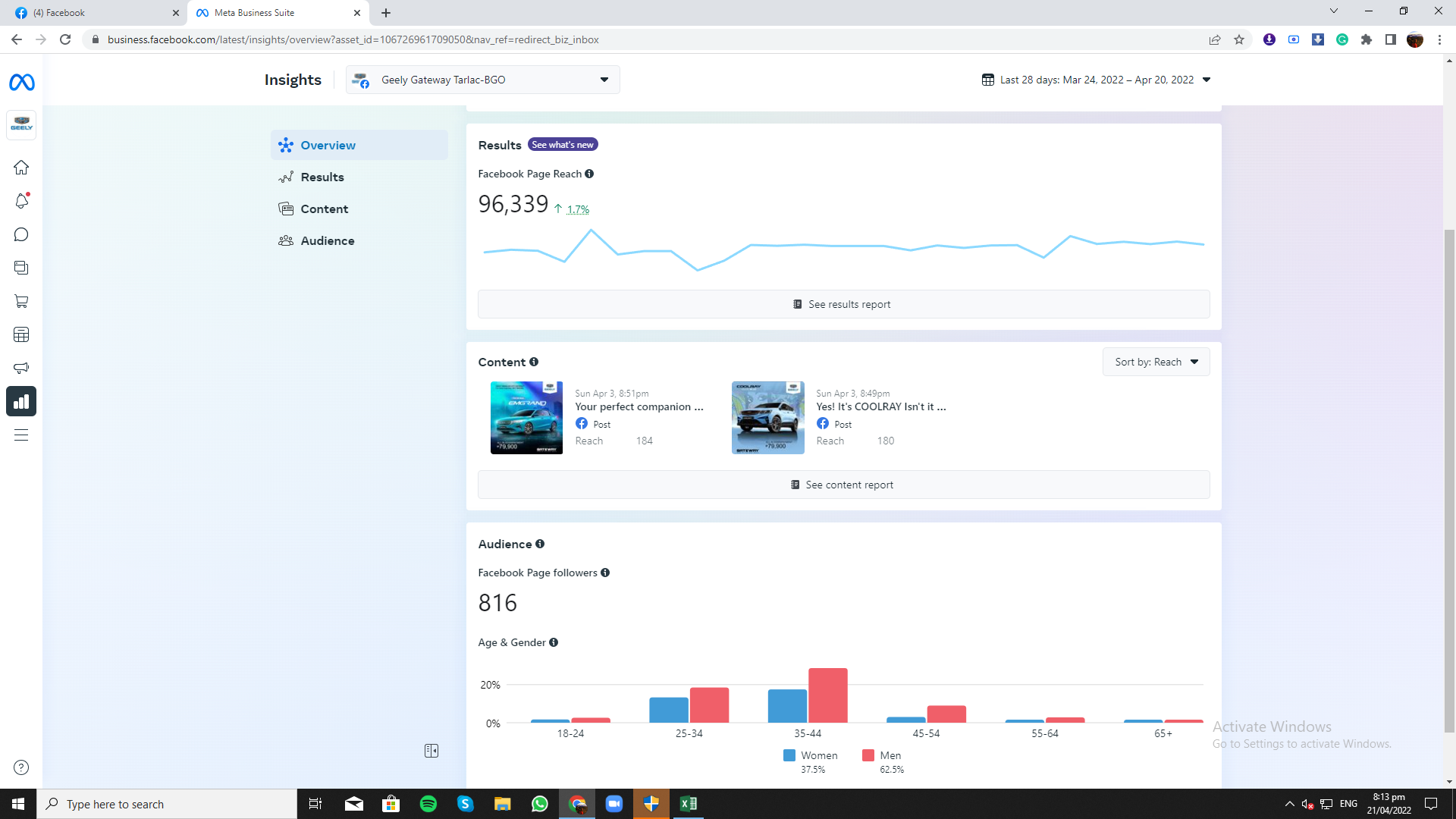1456x819 pixels.
Task: Click info icon beside Facebook Page followers
Action: (x=605, y=573)
